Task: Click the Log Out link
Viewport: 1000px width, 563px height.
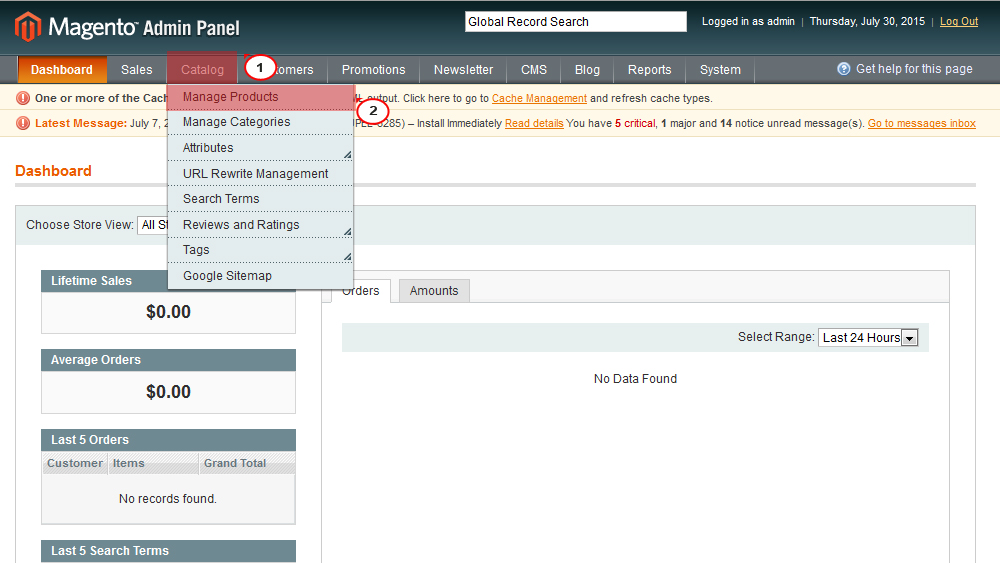Action: click(959, 22)
